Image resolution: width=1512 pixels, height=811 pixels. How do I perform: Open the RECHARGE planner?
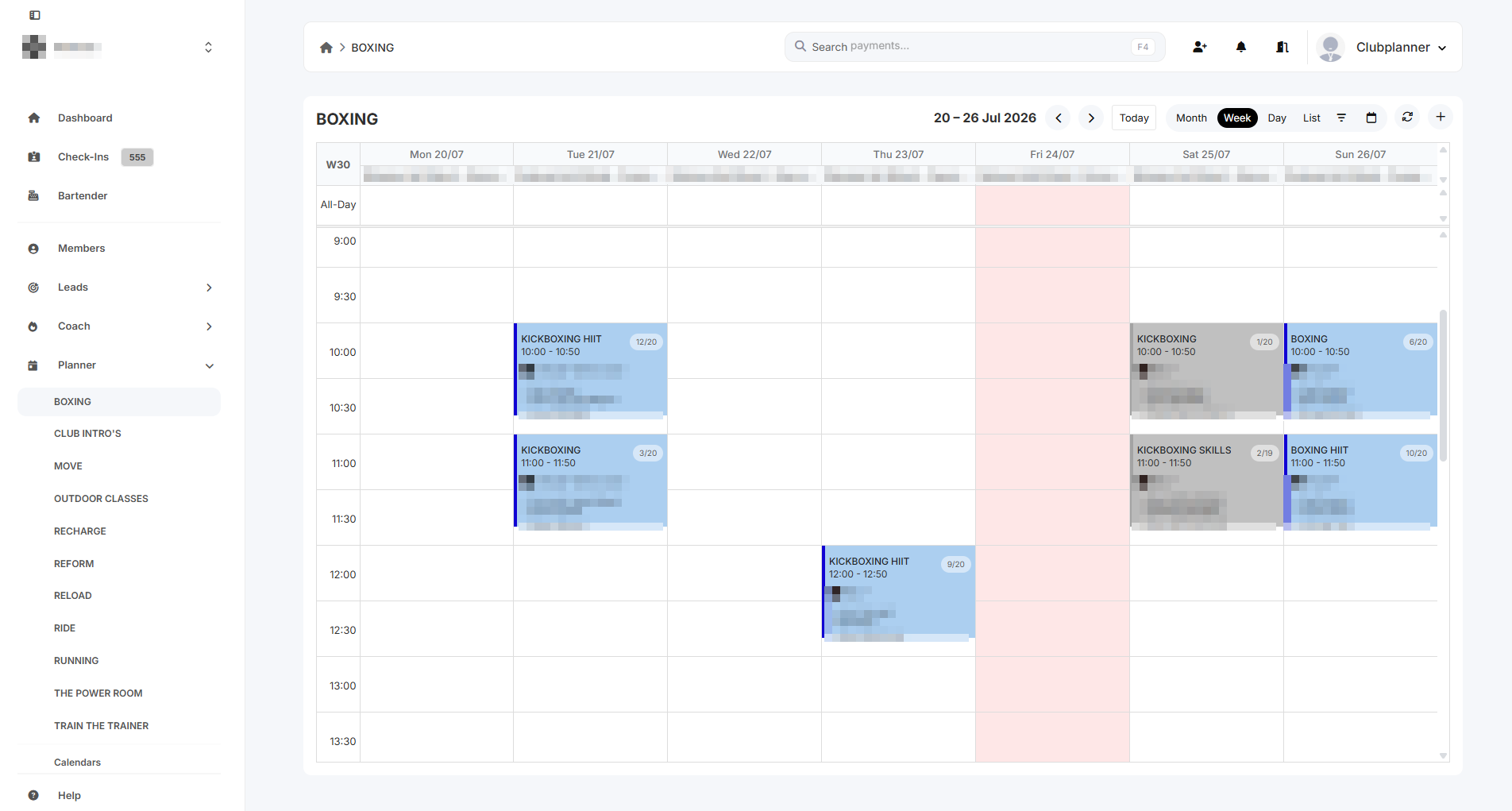pyautogui.click(x=80, y=531)
